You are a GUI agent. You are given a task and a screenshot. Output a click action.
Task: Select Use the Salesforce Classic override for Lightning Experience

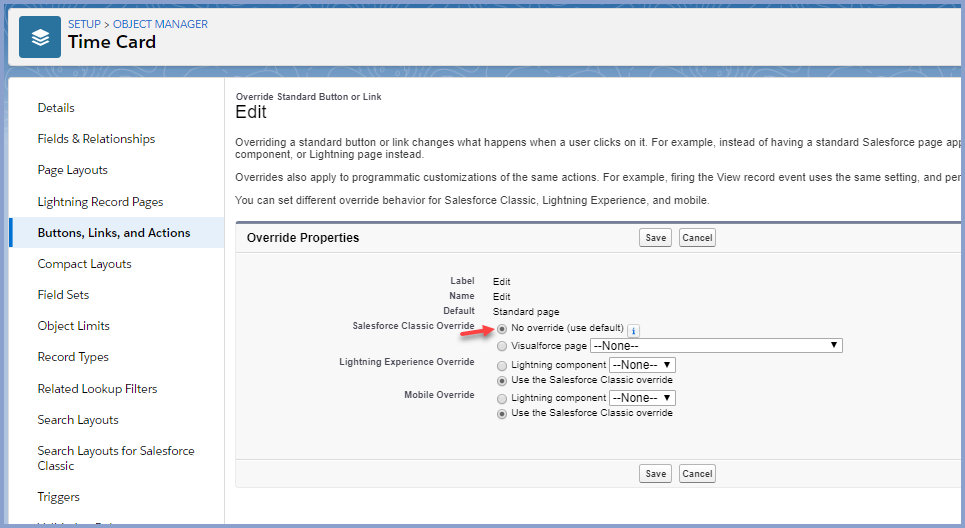(502, 381)
